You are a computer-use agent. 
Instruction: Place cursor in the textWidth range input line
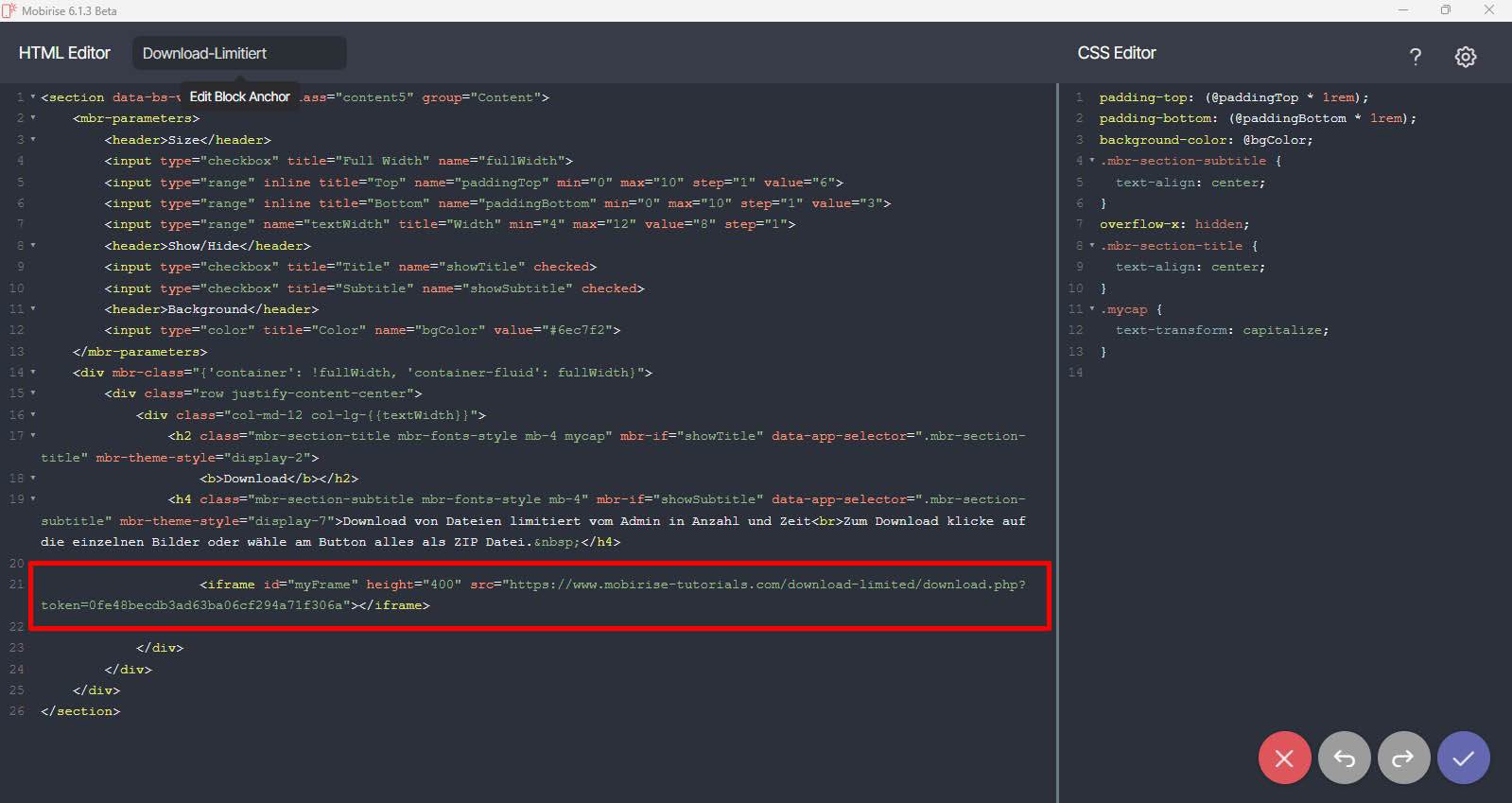[450, 224]
